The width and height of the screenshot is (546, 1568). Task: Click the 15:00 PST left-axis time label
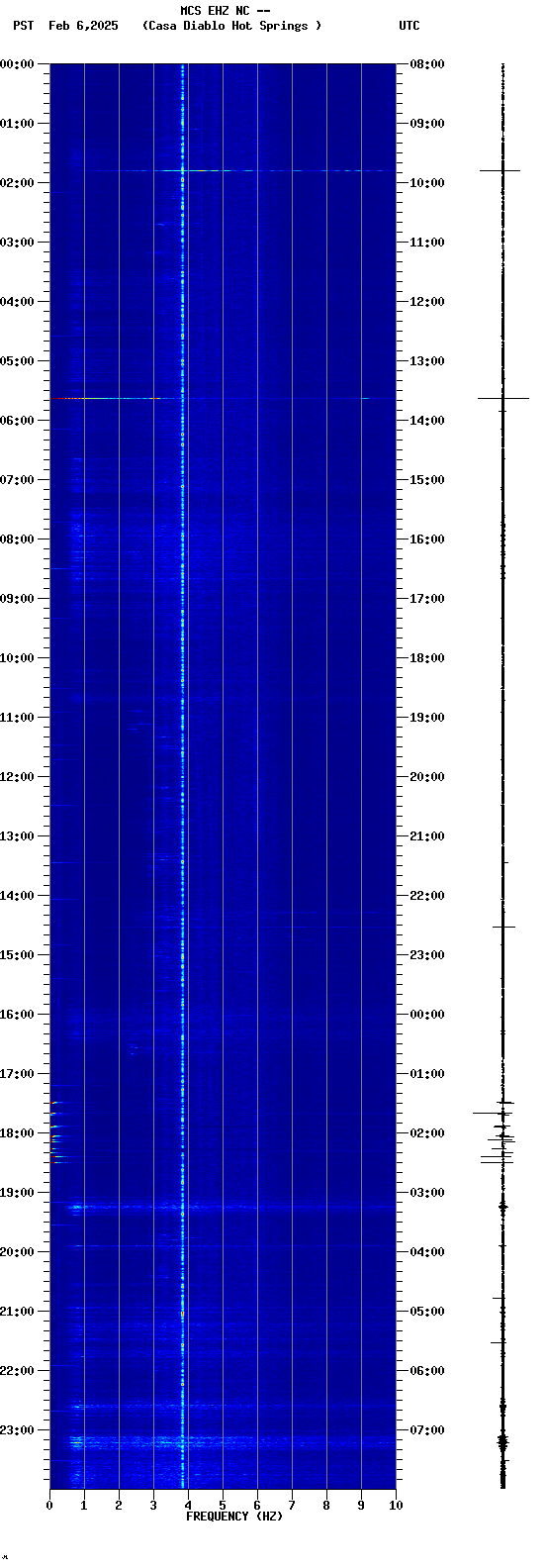click(x=18, y=955)
